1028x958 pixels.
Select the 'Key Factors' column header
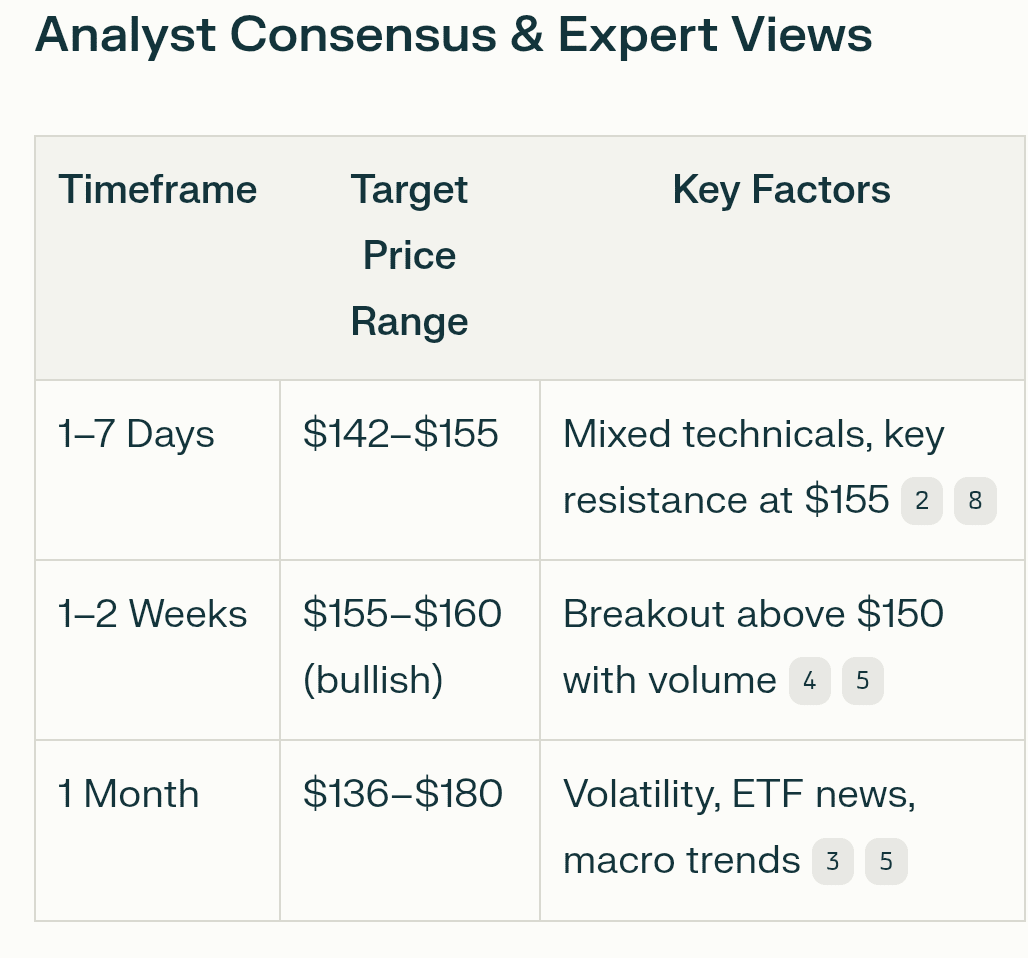781,189
